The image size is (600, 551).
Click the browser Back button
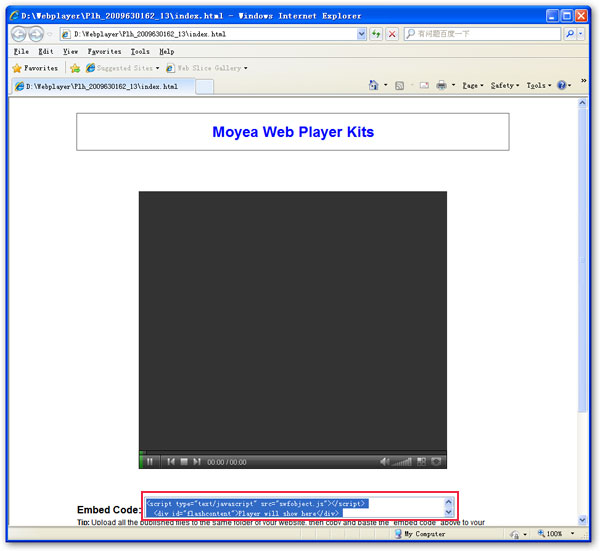[x=18, y=34]
